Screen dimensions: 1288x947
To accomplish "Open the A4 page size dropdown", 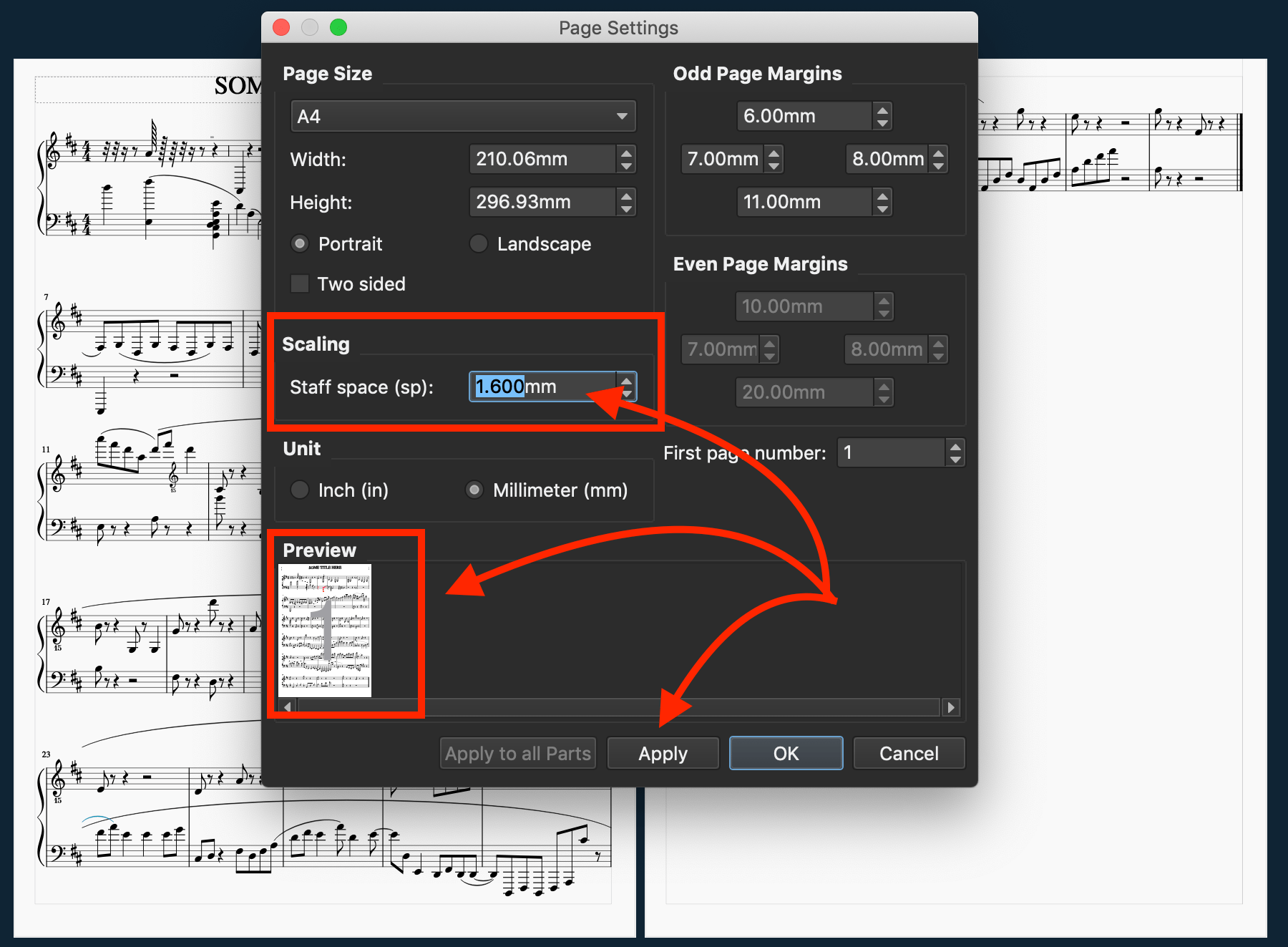I will click(x=462, y=115).
